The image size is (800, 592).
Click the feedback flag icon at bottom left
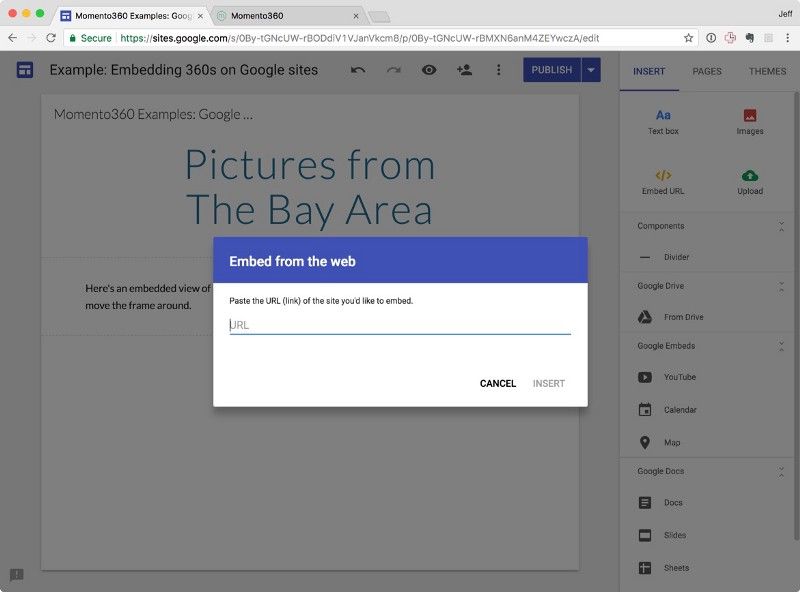pos(16,575)
